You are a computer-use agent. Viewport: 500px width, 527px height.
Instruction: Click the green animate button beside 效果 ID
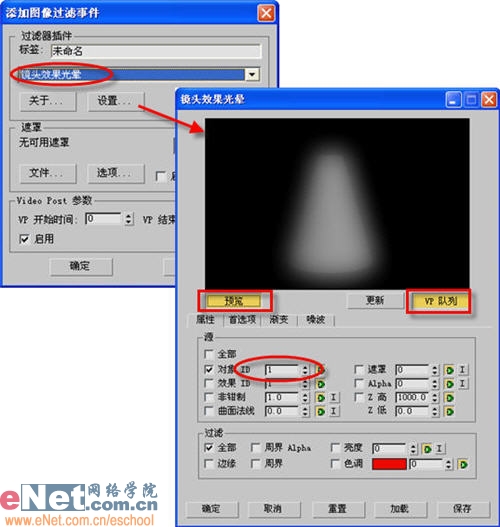pyautogui.click(x=320, y=384)
